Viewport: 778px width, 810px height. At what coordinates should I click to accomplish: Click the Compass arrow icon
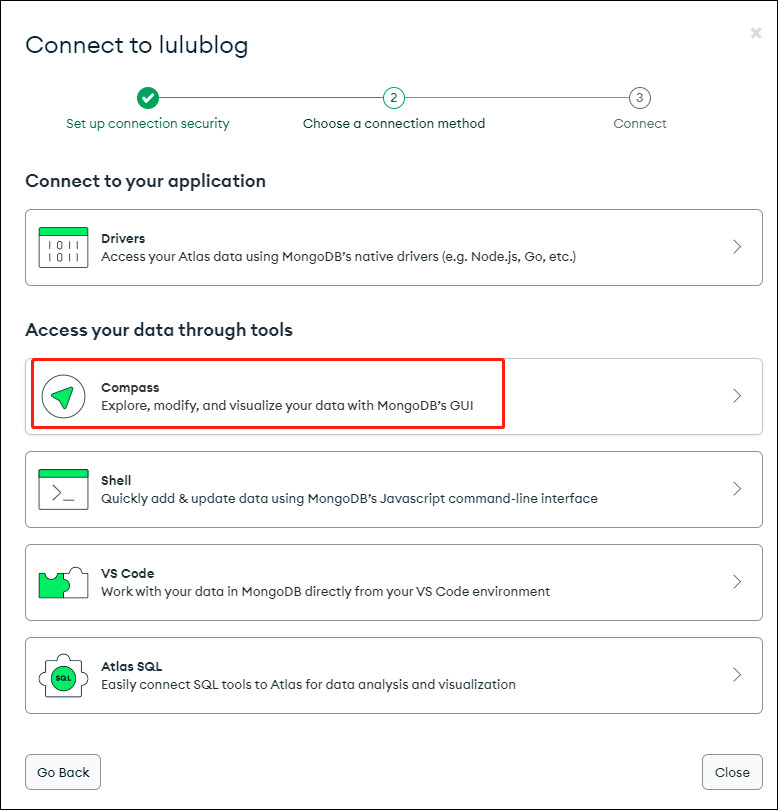click(x=63, y=396)
